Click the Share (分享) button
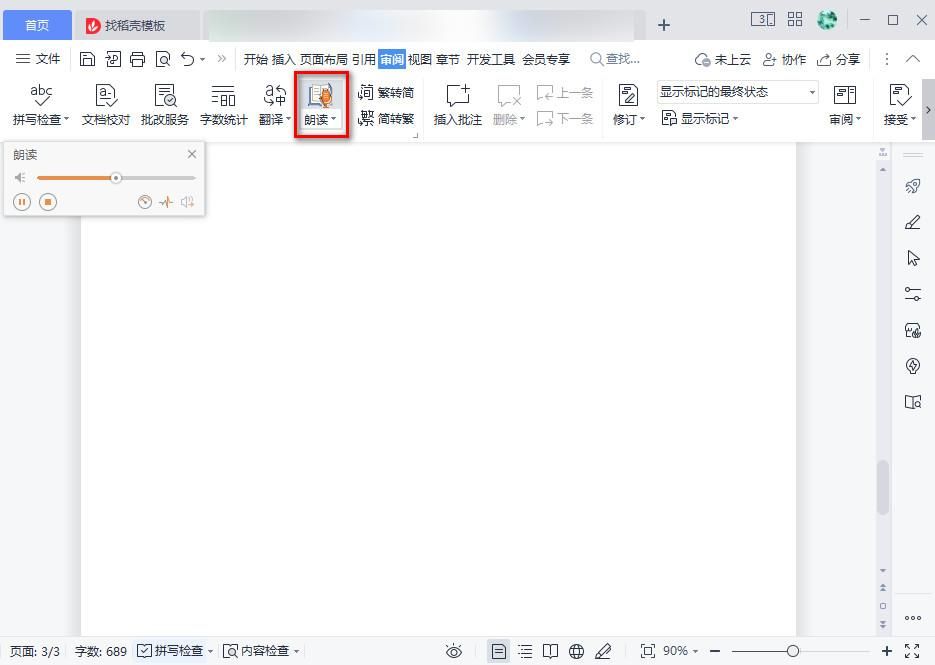The height and width of the screenshot is (665, 935). [x=838, y=59]
